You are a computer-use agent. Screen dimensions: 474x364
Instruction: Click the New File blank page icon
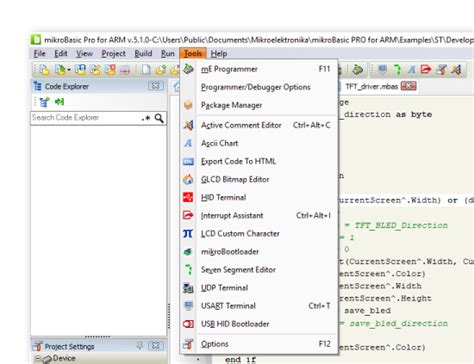(x=146, y=70)
